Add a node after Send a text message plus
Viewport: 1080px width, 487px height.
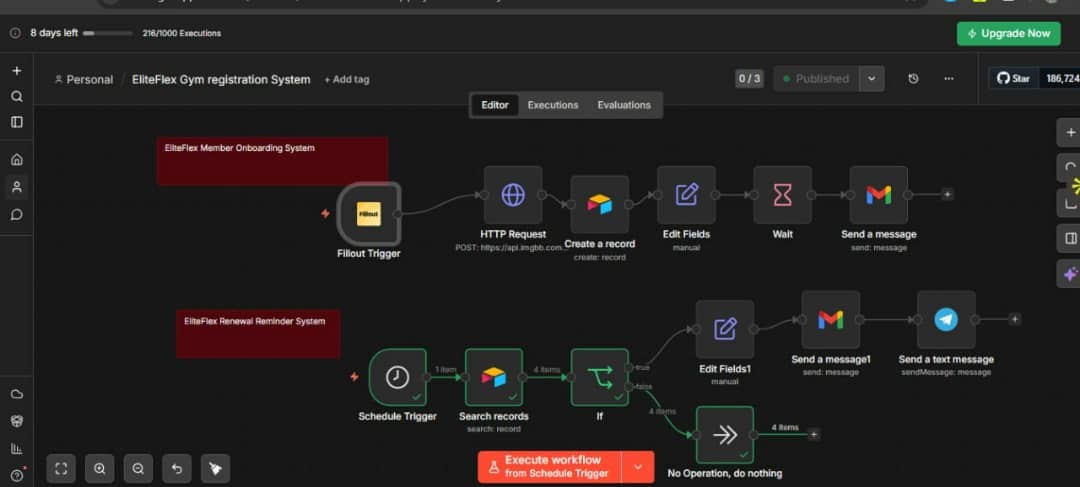coord(1014,320)
